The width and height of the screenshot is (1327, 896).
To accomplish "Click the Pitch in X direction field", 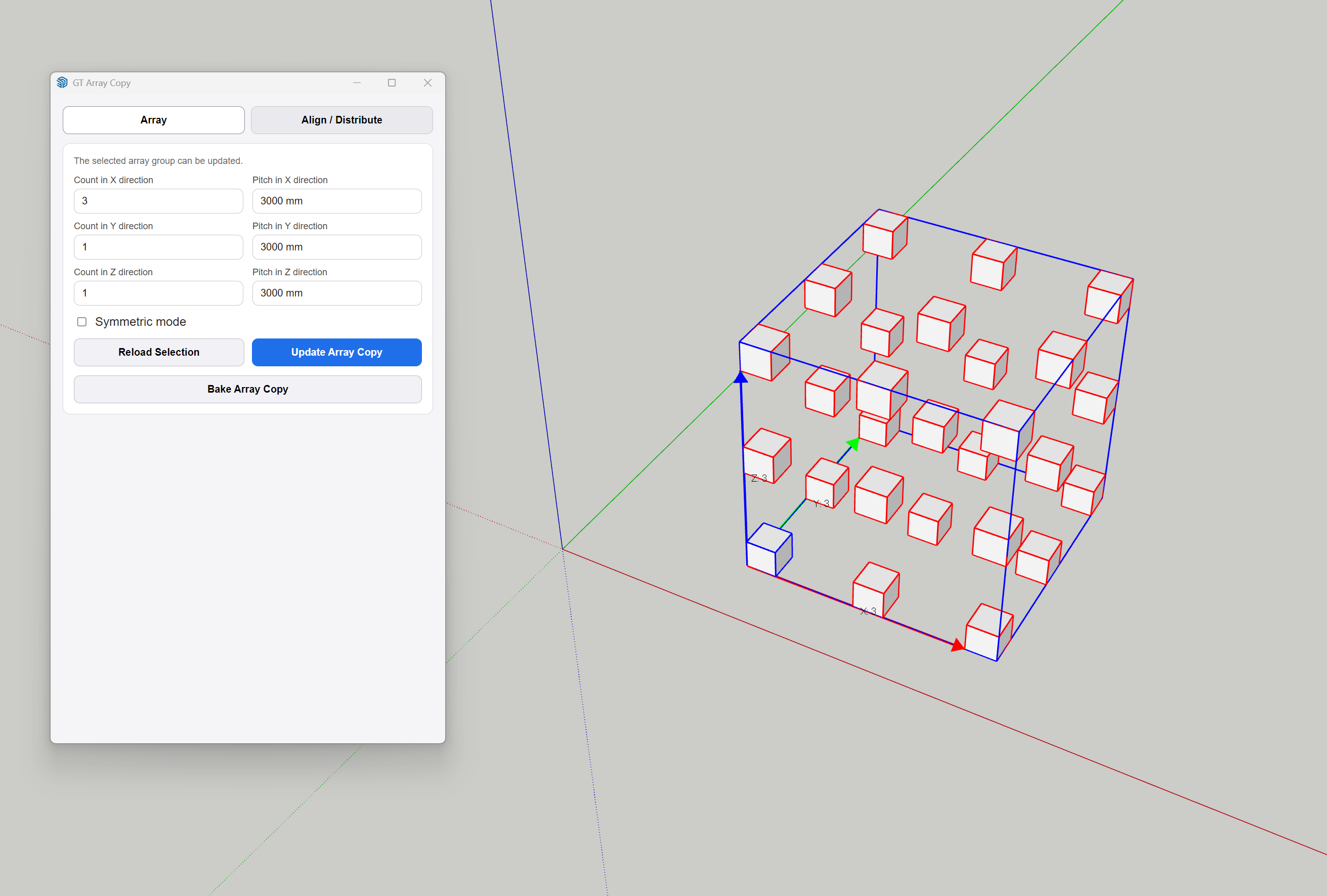I will tap(337, 201).
